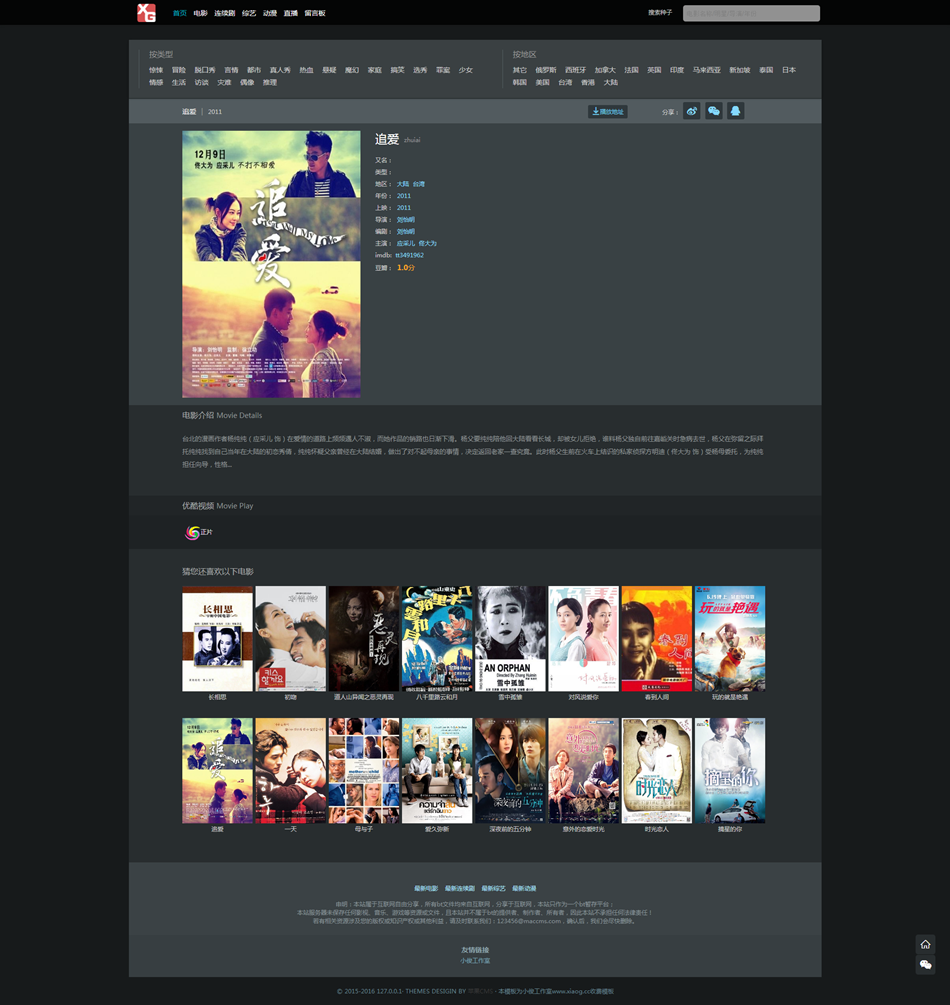950x1005 pixels.
Task: Filter by region 印度
Action: pos(677,71)
